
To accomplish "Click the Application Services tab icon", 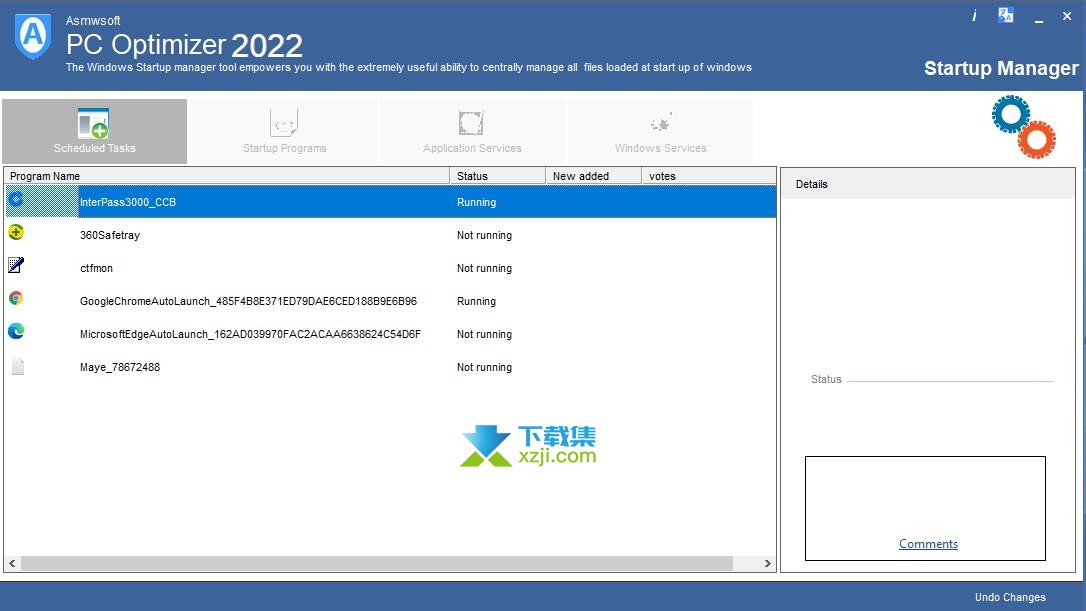I will click(x=471, y=123).
